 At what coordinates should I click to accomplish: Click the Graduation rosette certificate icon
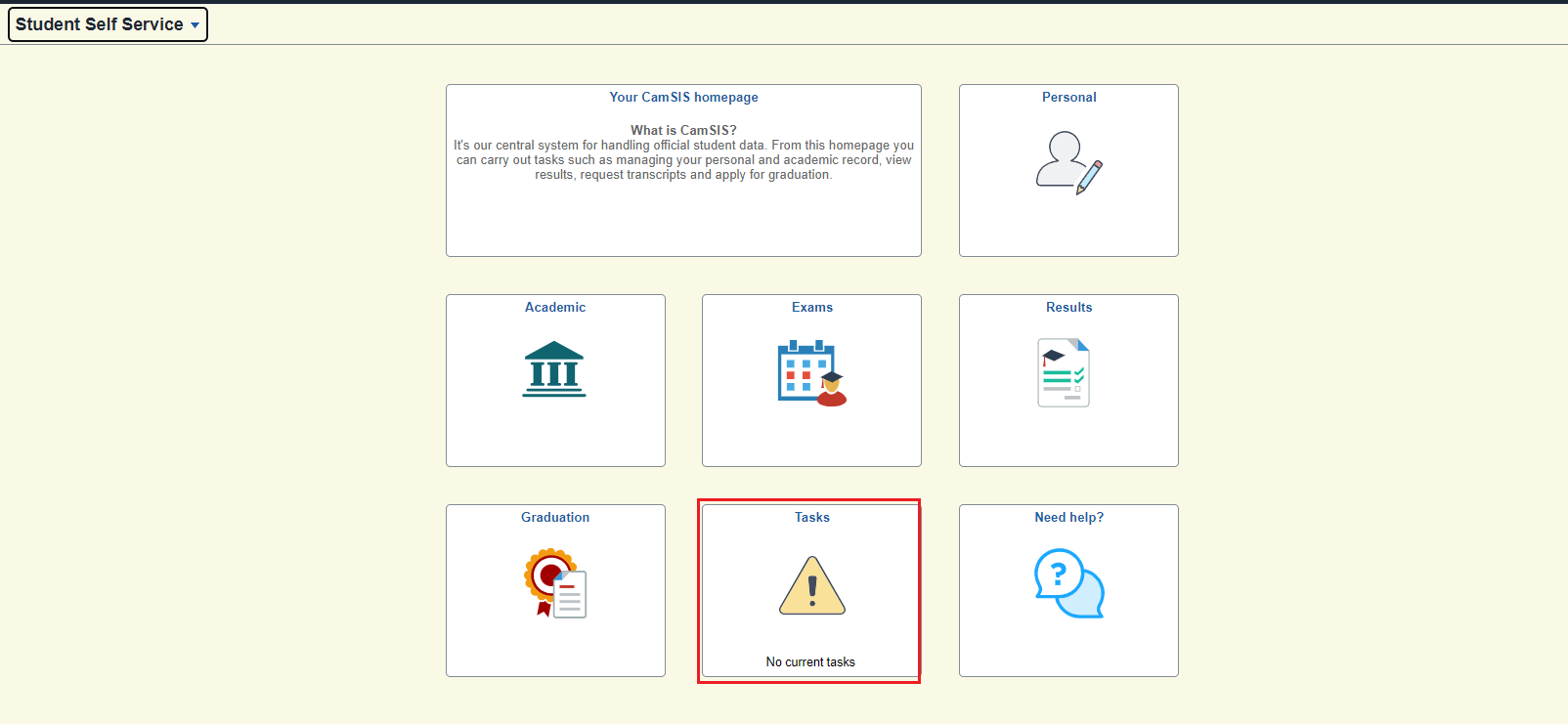coord(555,583)
